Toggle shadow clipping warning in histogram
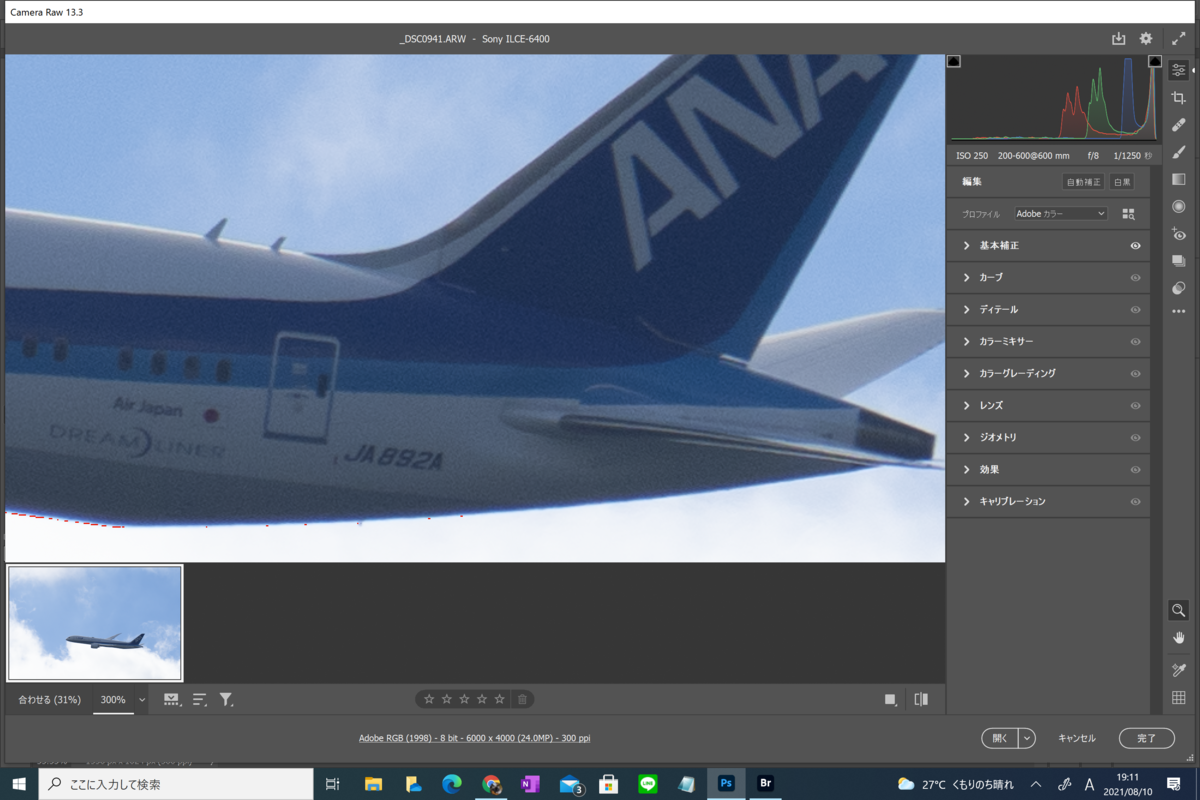 954,61
